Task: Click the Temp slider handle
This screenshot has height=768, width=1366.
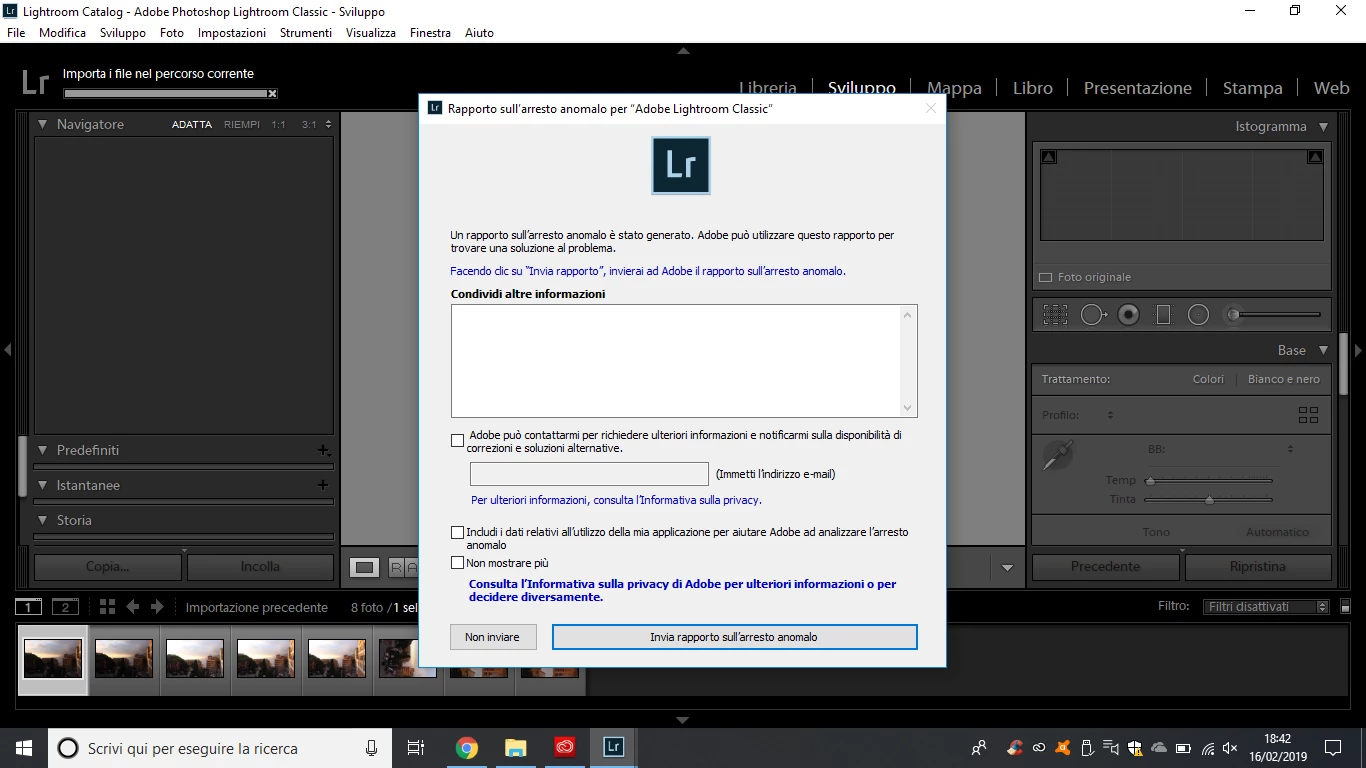Action: coord(1150,481)
